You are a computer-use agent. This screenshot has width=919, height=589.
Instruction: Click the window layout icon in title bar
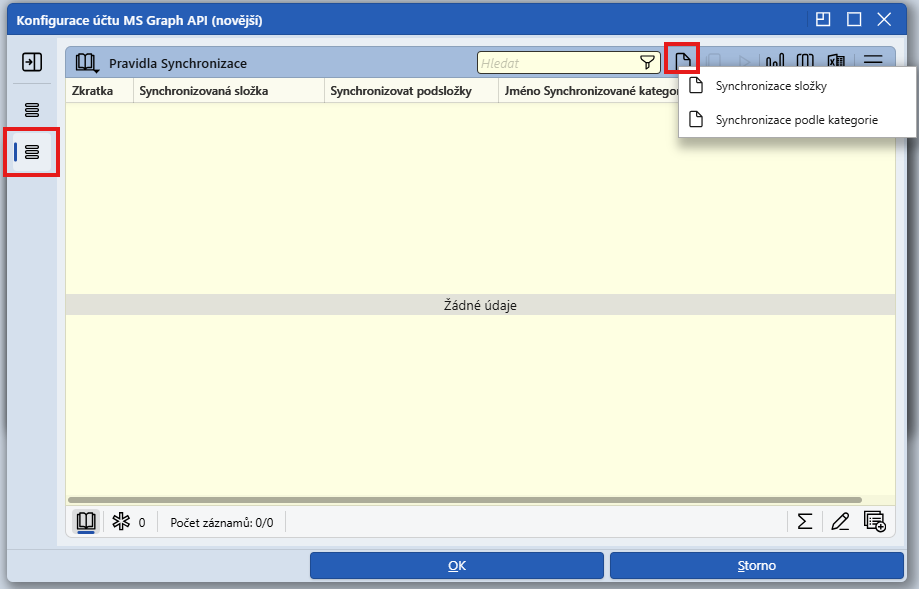(x=823, y=19)
